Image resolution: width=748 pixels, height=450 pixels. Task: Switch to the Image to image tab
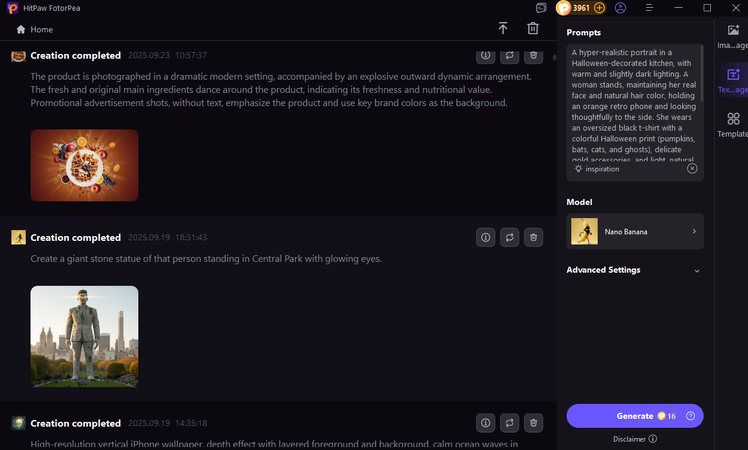tap(733, 38)
